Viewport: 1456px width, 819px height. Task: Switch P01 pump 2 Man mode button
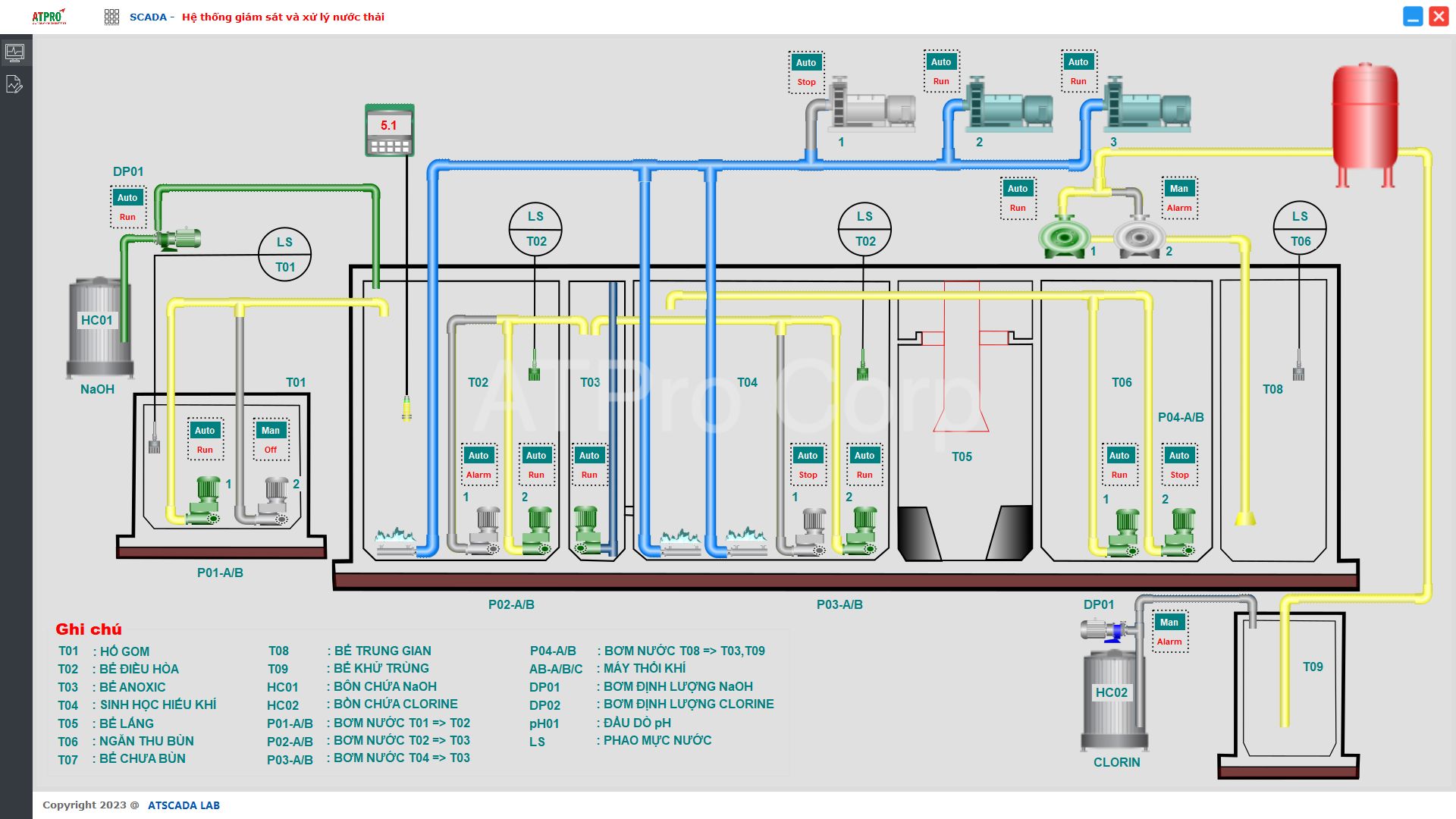coord(271,430)
